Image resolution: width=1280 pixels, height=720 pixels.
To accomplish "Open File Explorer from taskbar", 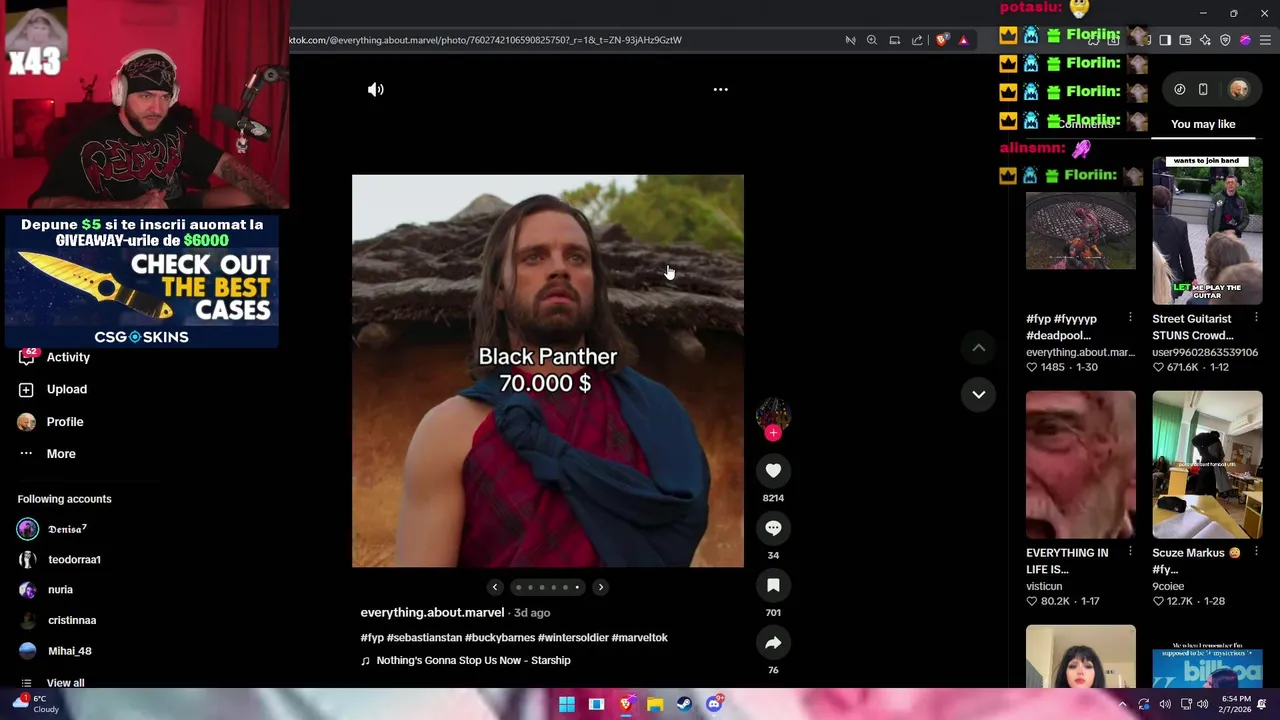I will pyautogui.click(x=655, y=704).
